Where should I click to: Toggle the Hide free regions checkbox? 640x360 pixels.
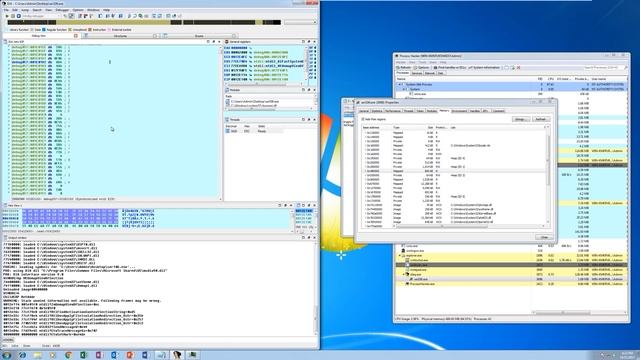(x=363, y=119)
